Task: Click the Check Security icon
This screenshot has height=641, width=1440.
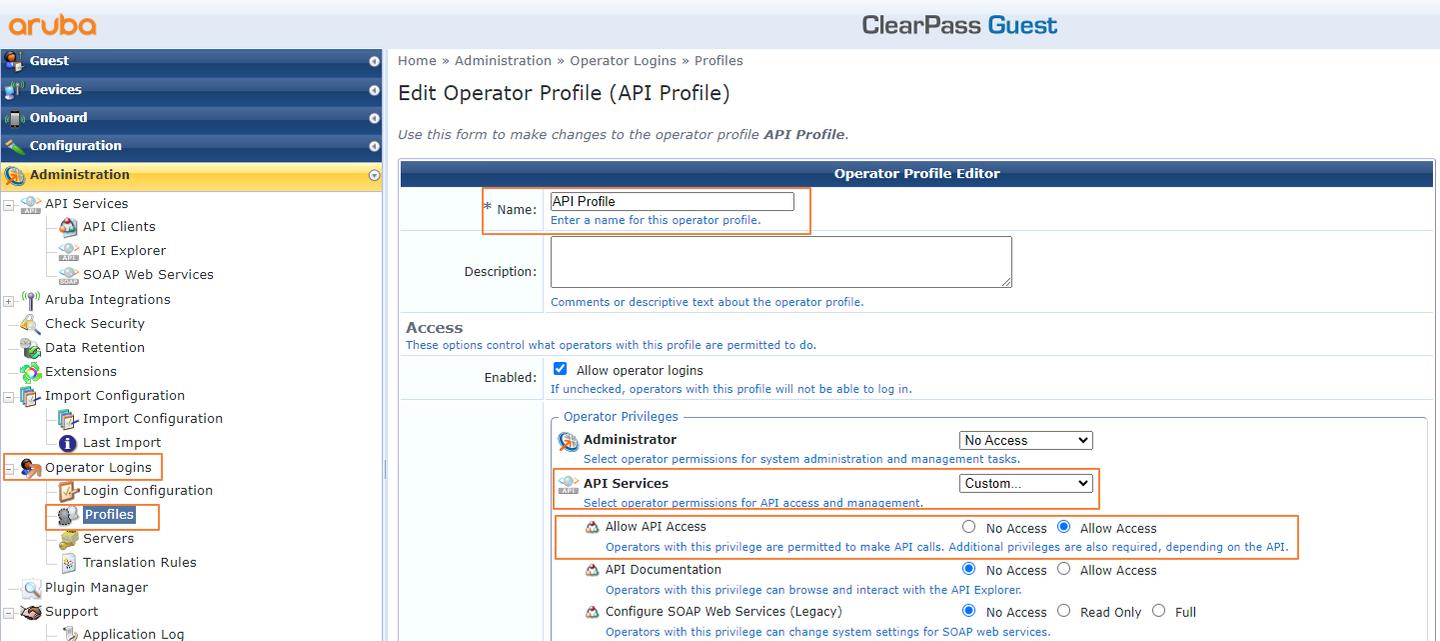Action: tap(31, 324)
